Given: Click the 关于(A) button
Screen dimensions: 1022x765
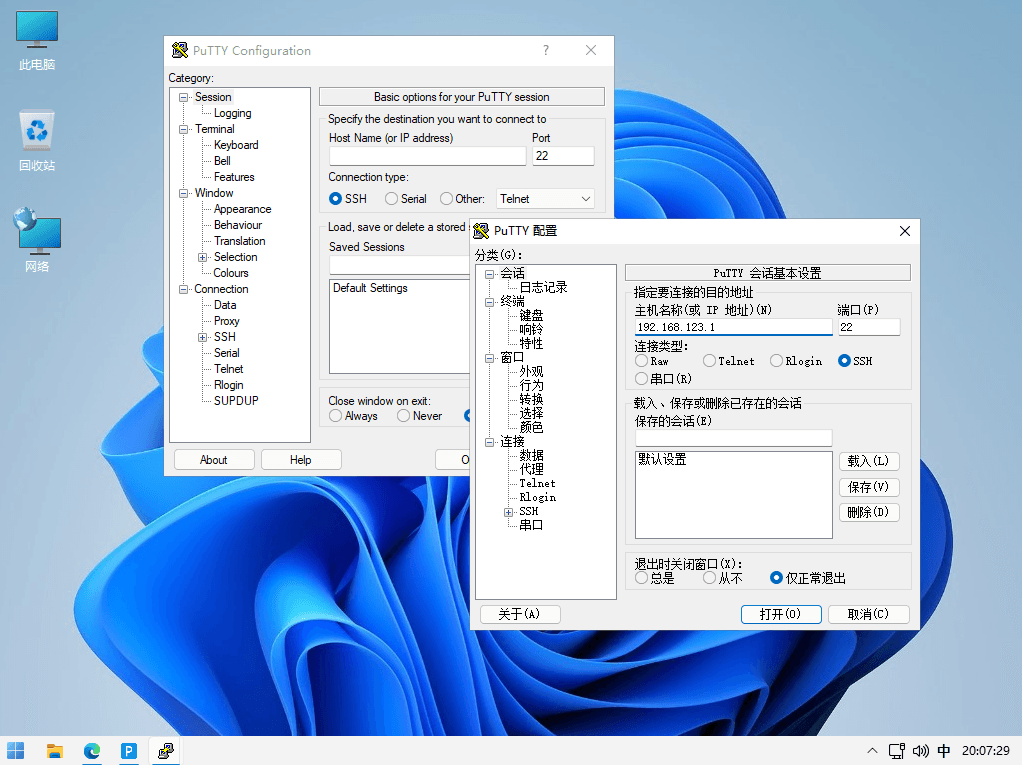Looking at the screenshot, I should [519, 614].
